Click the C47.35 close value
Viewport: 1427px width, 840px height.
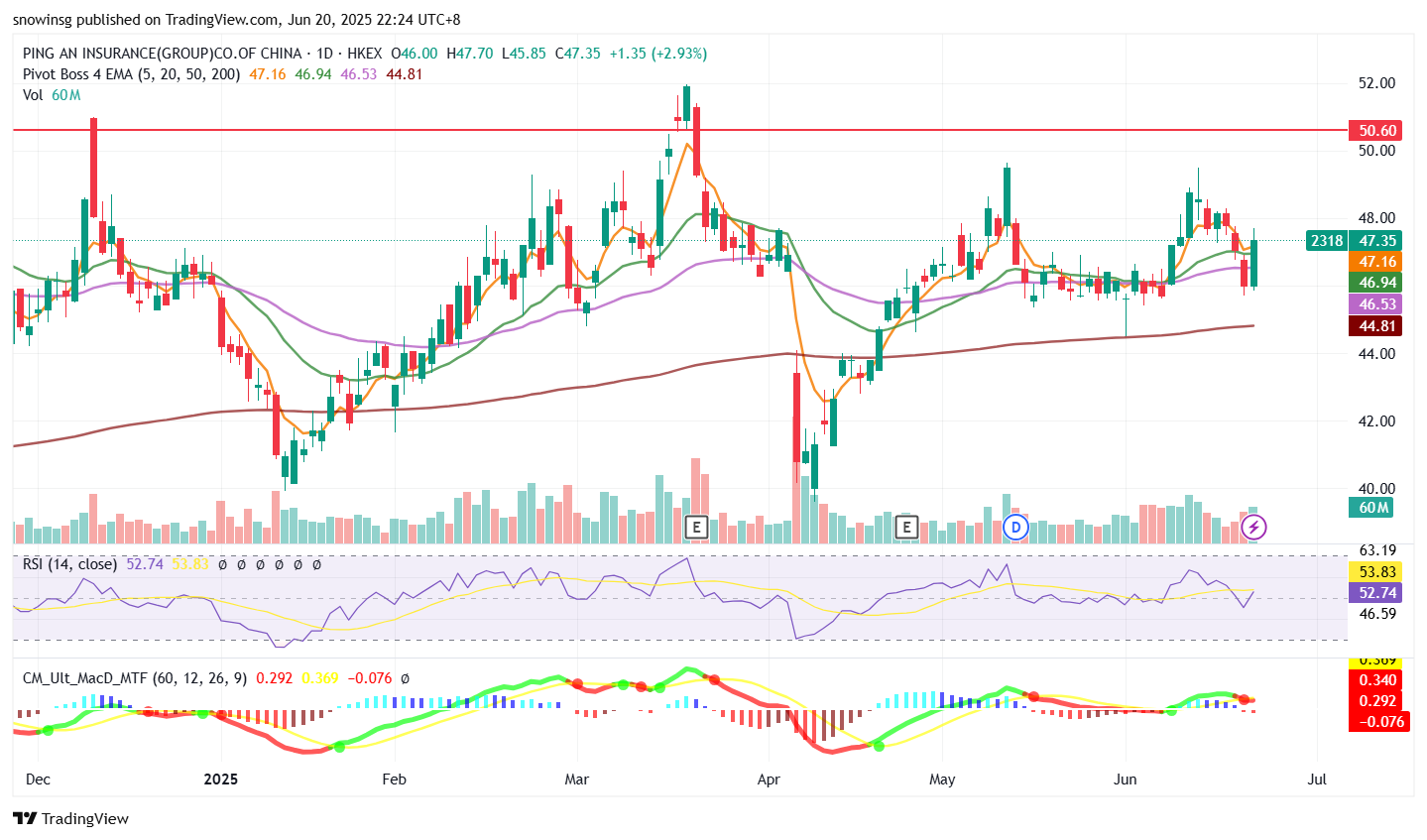pyautogui.click(x=577, y=54)
